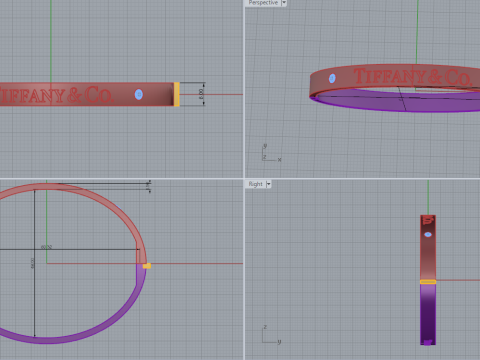Open the Perspective viewport title menu

click(263, 3)
